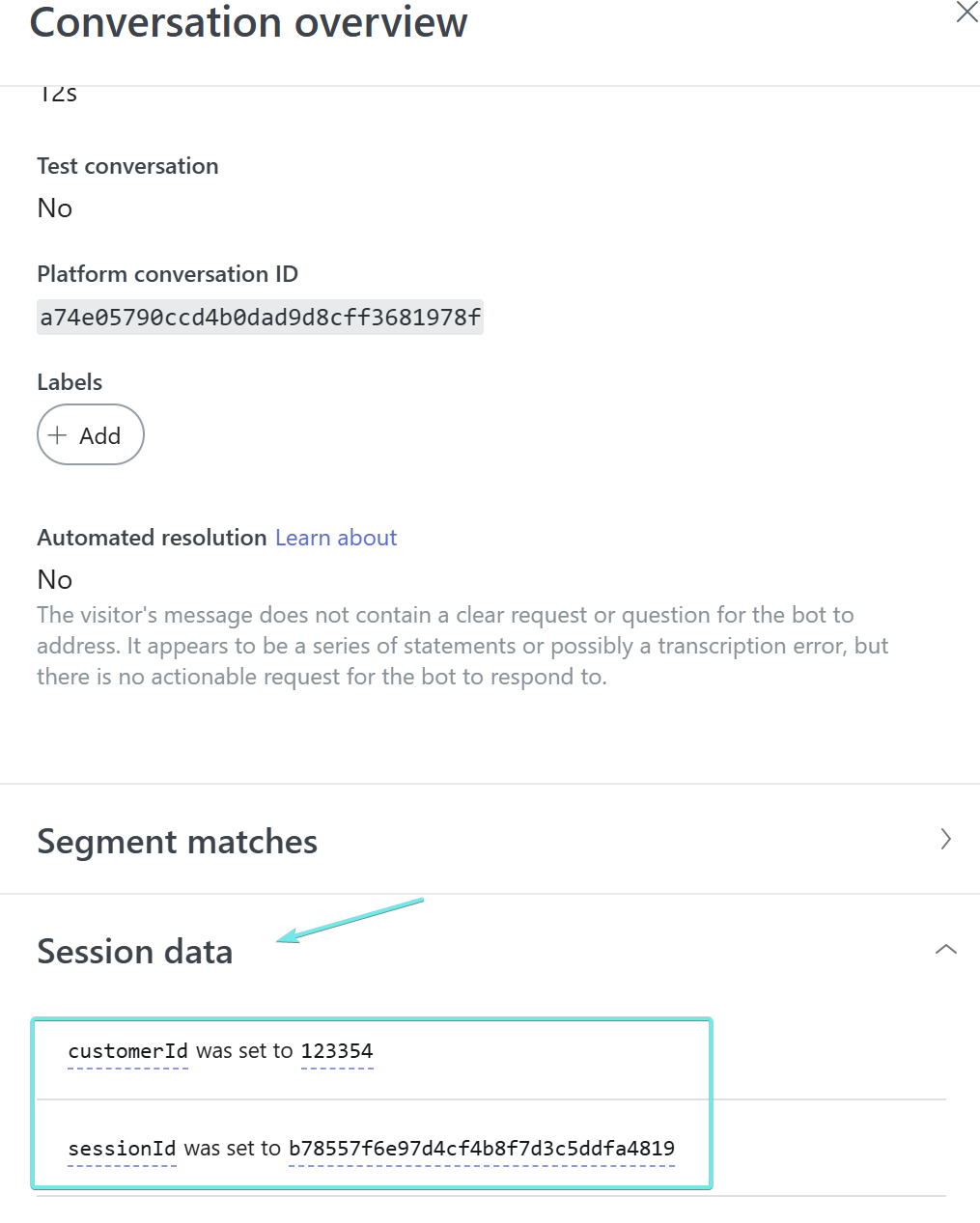The height and width of the screenshot is (1223, 980).
Task: Click the sessionId variable name
Action: [x=122, y=1149]
